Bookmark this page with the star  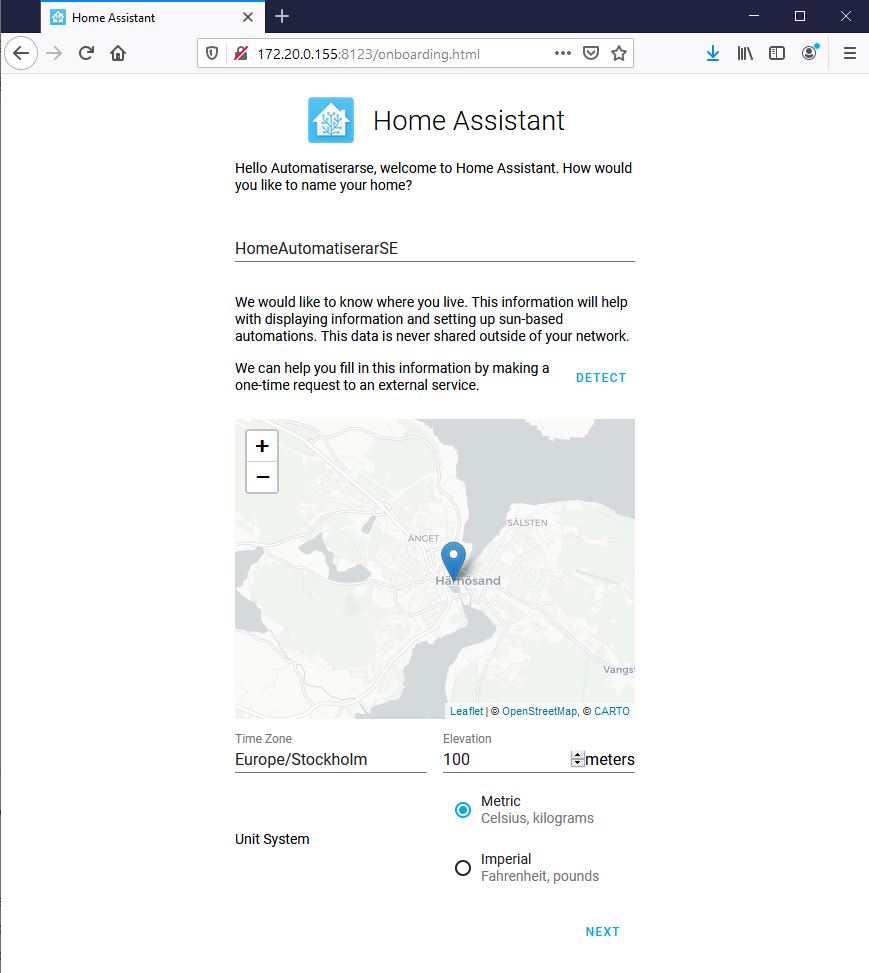tap(619, 53)
